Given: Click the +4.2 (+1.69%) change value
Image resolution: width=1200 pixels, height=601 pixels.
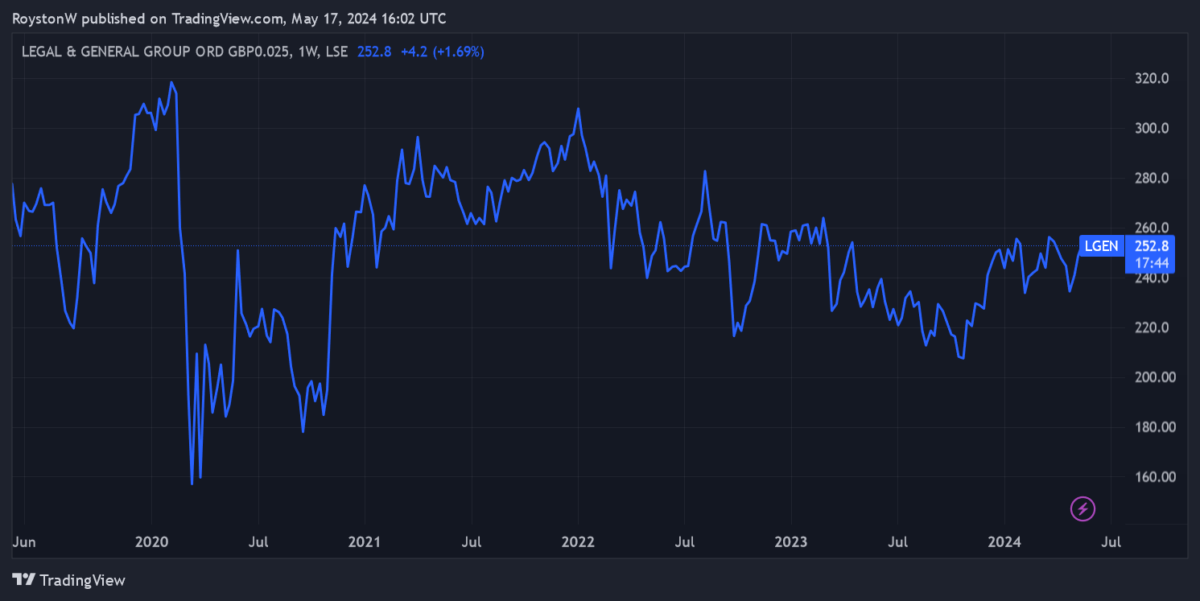Looking at the screenshot, I should (x=442, y=51).
